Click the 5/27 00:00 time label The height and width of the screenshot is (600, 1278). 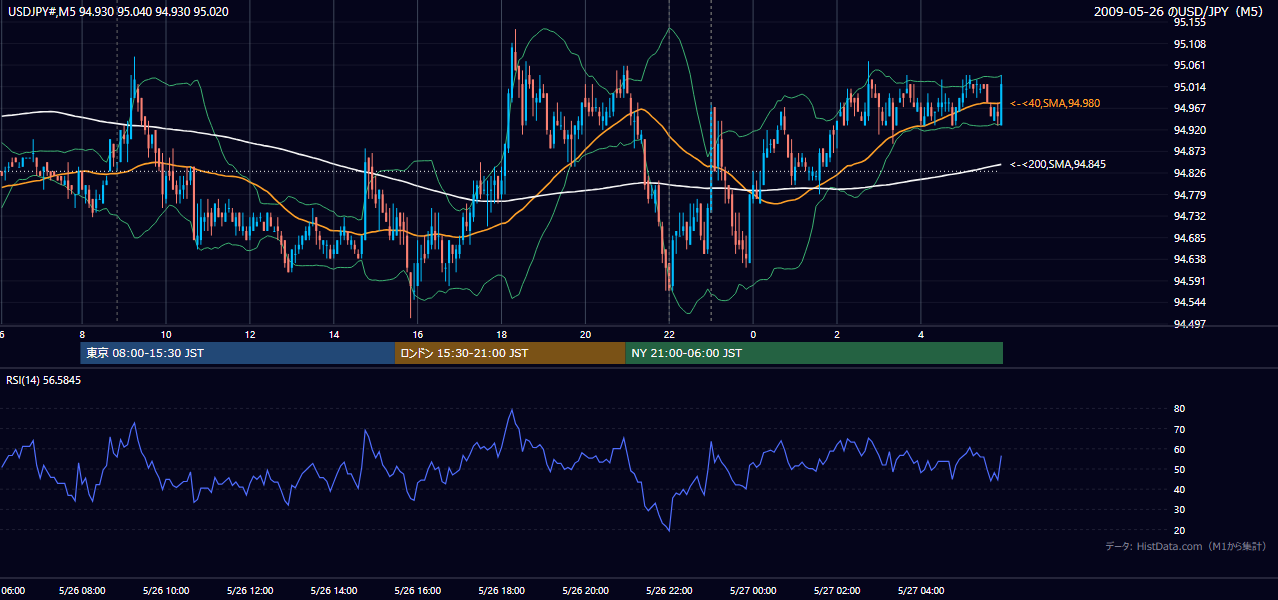pyautogui.click(x=753, y=590)
